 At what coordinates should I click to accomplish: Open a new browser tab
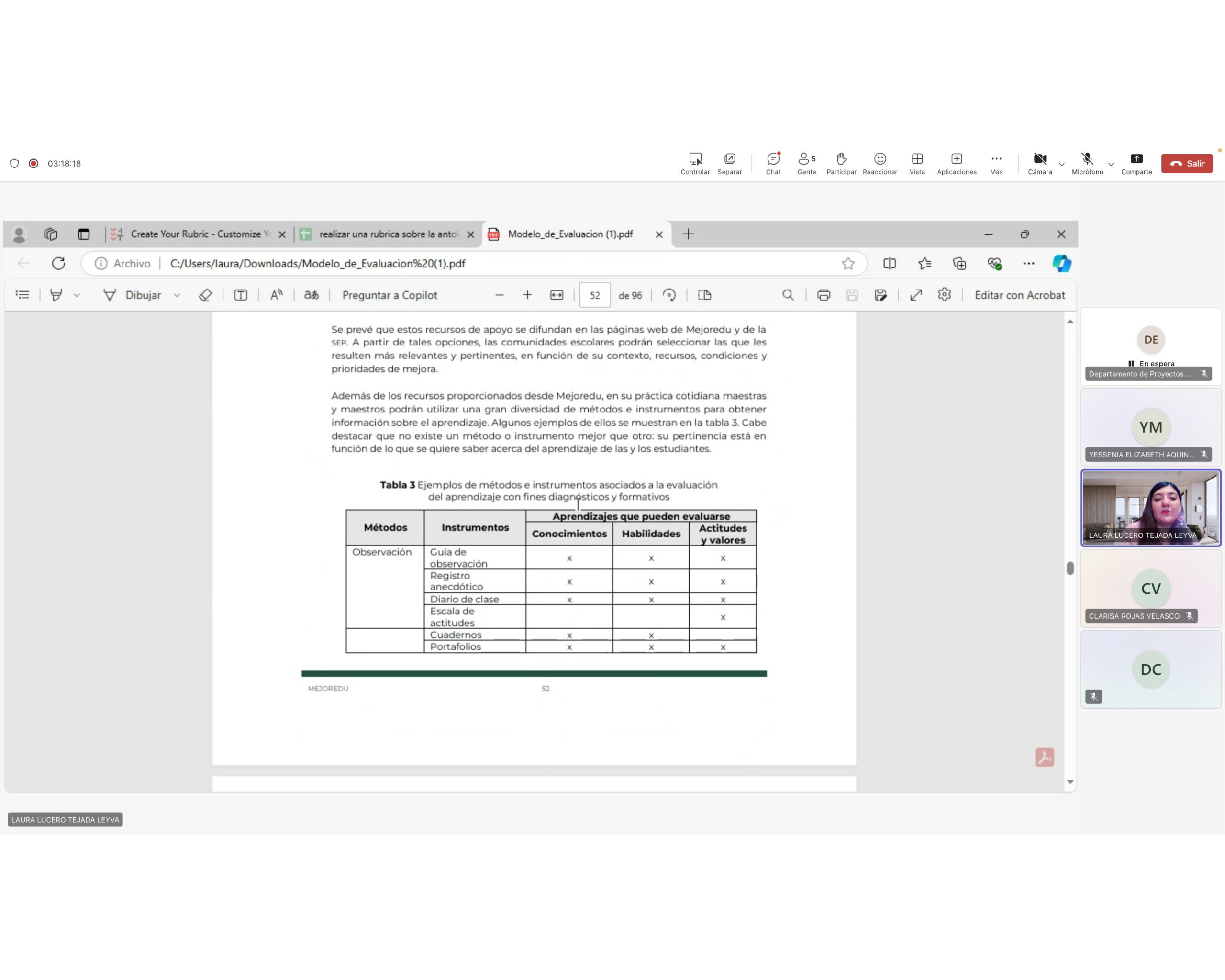(688, 234)
